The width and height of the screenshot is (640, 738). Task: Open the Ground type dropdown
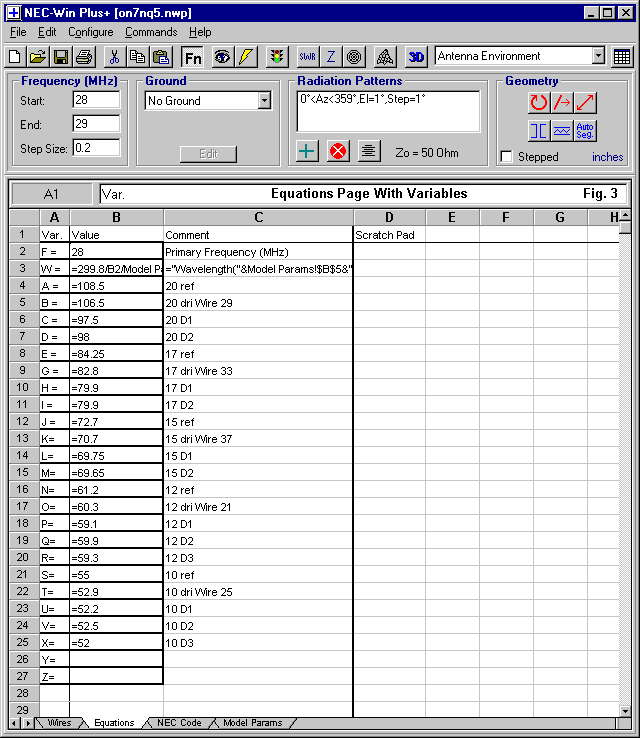point(264,100)
